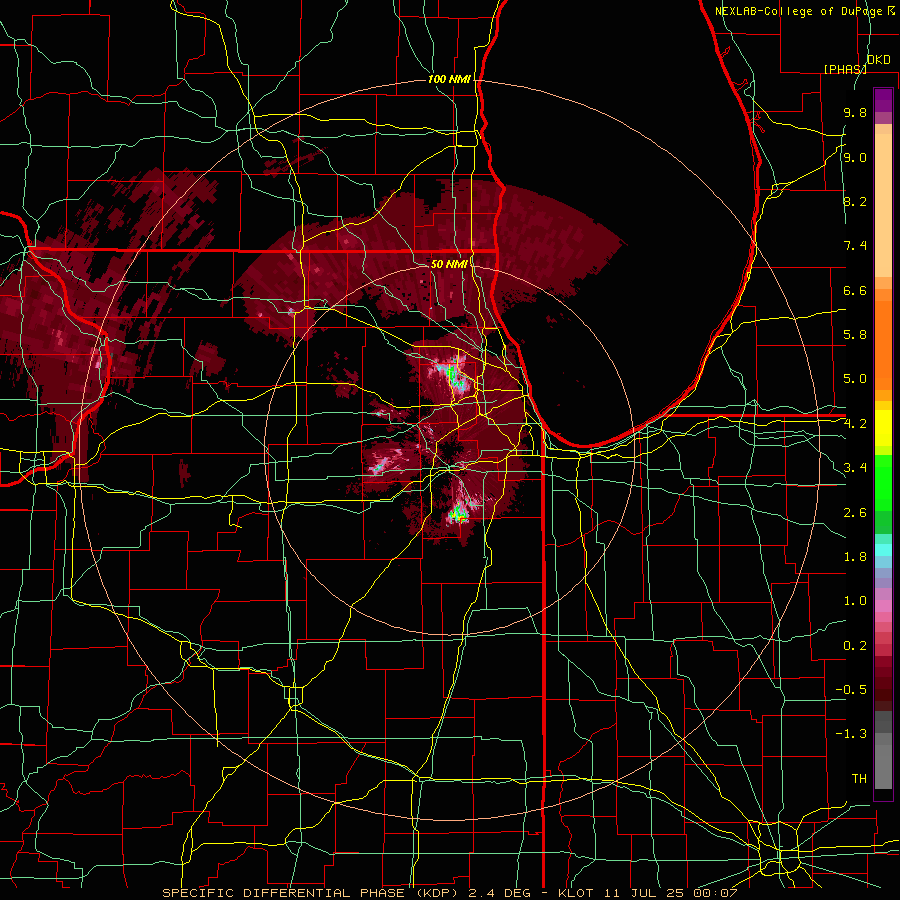900x900 pixels.
Task: Click the 9.8 value on the color scale
Action: [855, 113]
